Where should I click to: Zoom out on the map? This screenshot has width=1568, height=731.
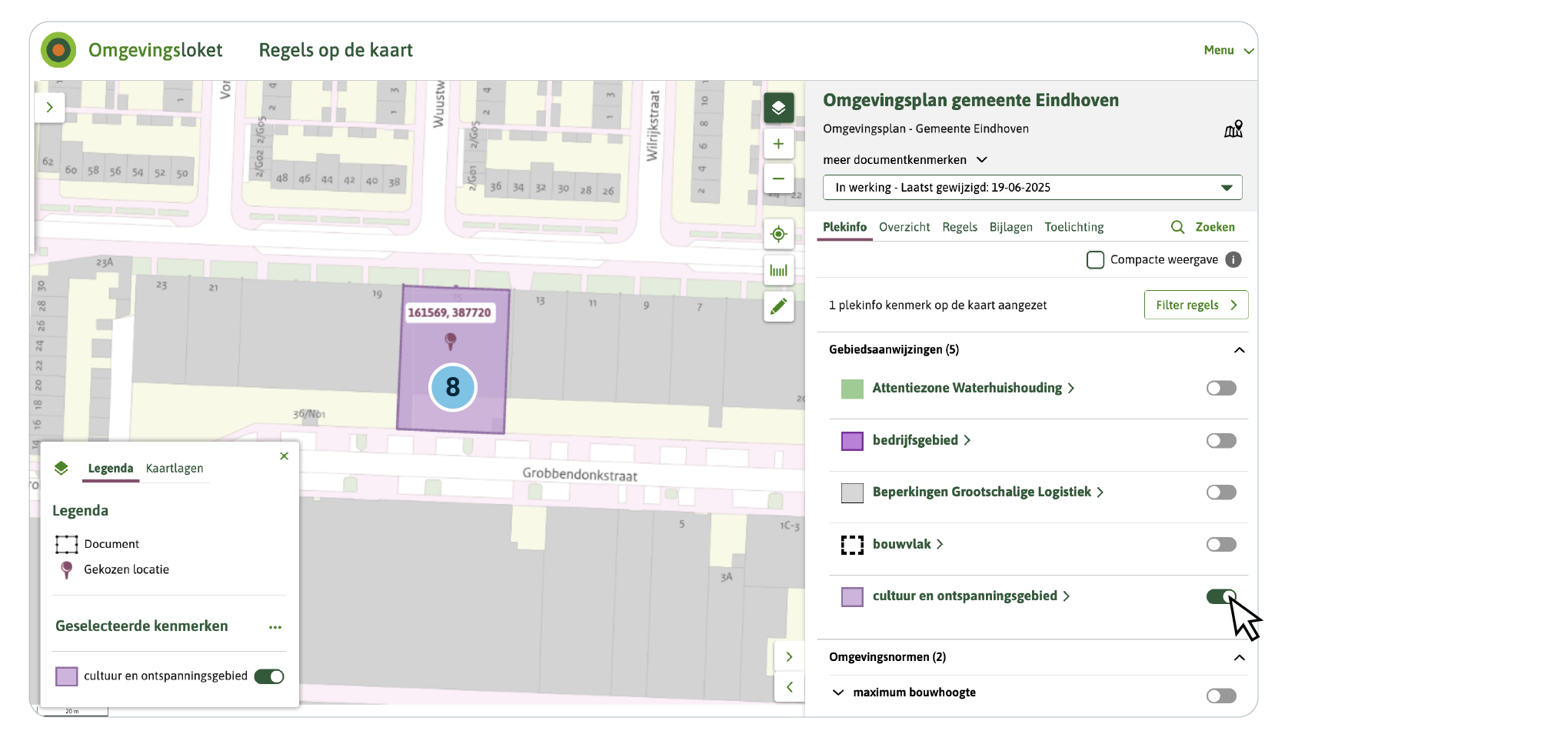pyautogui.click(x=778, y=179)
